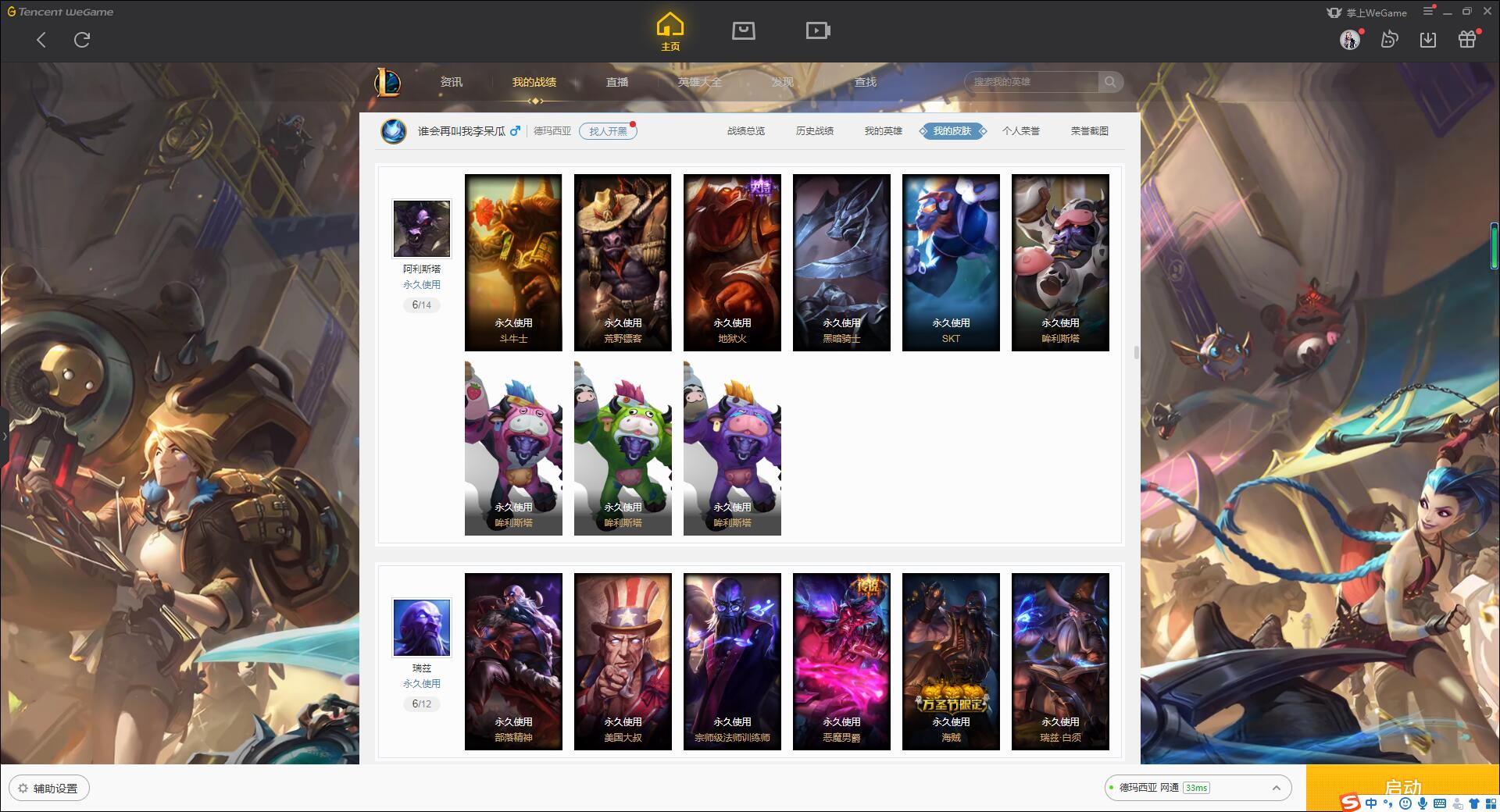The image size is (1500, 812).
Task: Click the 启动 launch button
Action: 1402,788
